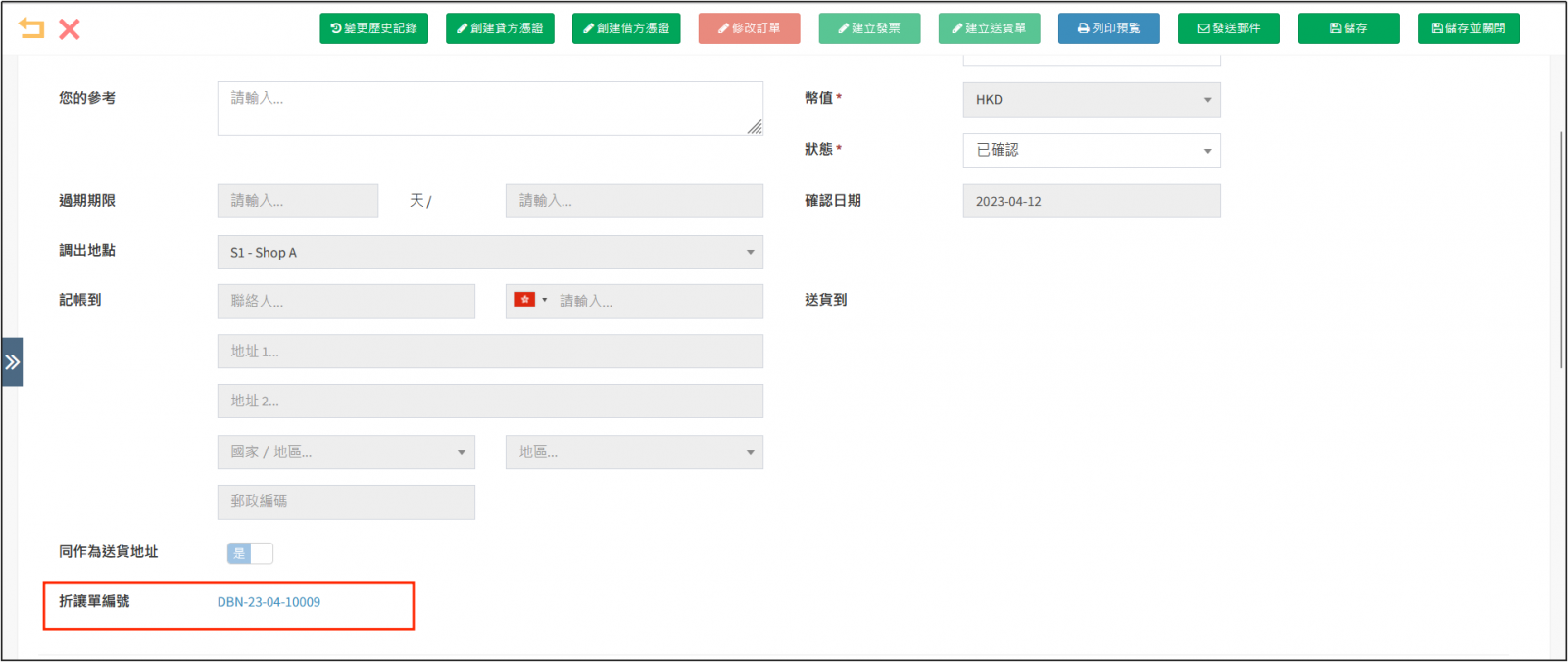Open the 狀態 已確認 status dropdown
Screen dimensions: 1568x662
1092,151
